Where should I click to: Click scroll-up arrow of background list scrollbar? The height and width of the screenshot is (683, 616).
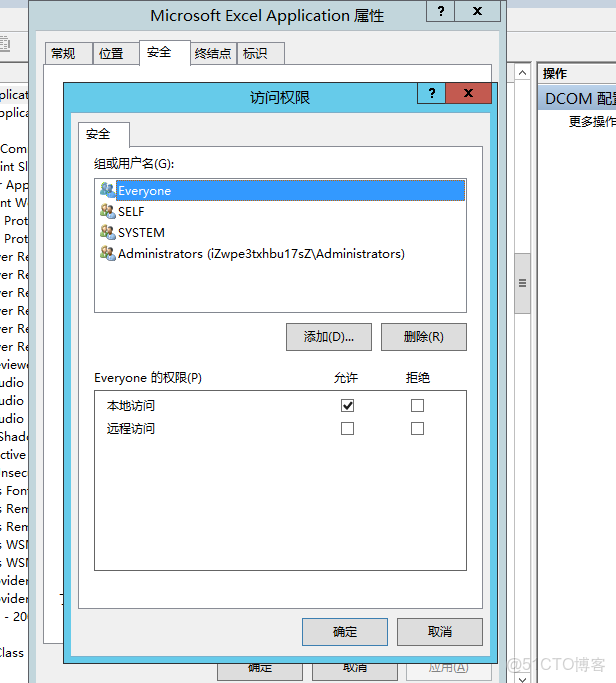tap(522, 73)
